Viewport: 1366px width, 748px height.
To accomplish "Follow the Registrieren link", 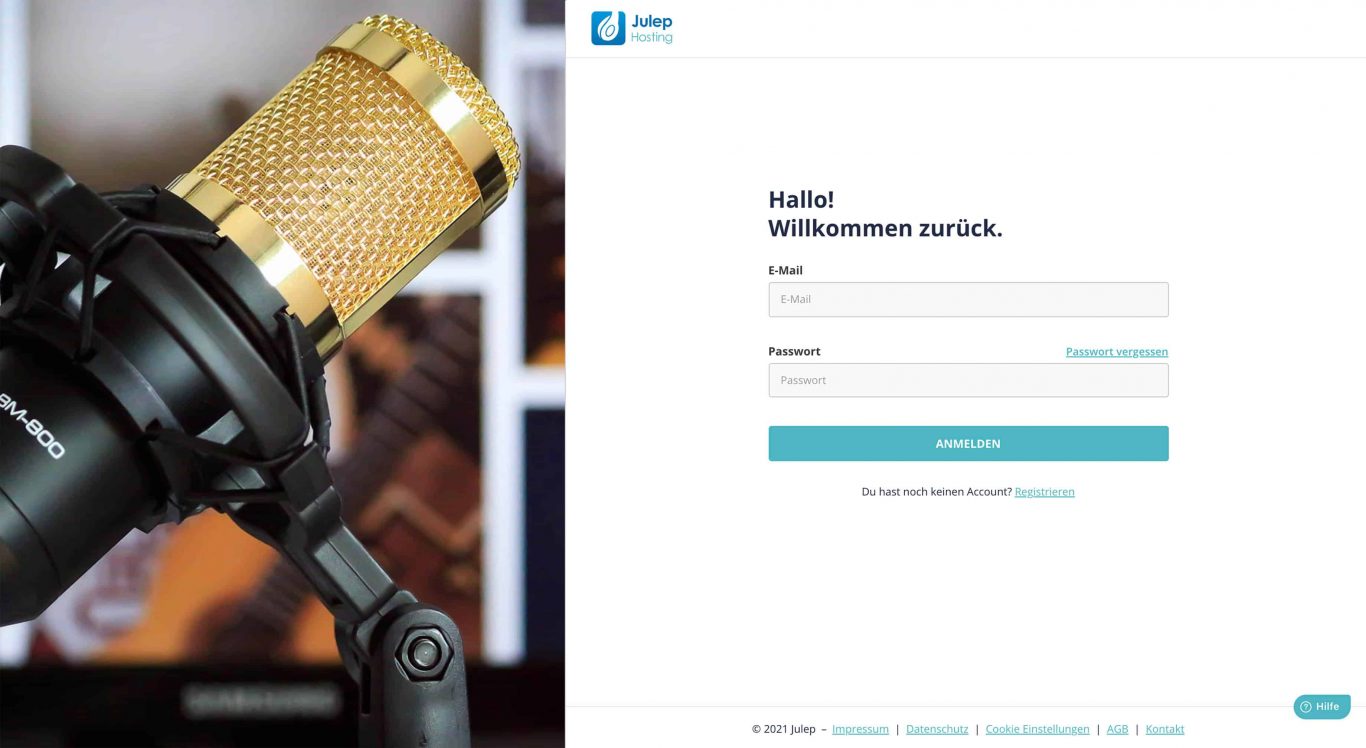I will (x=1045, y=492).
